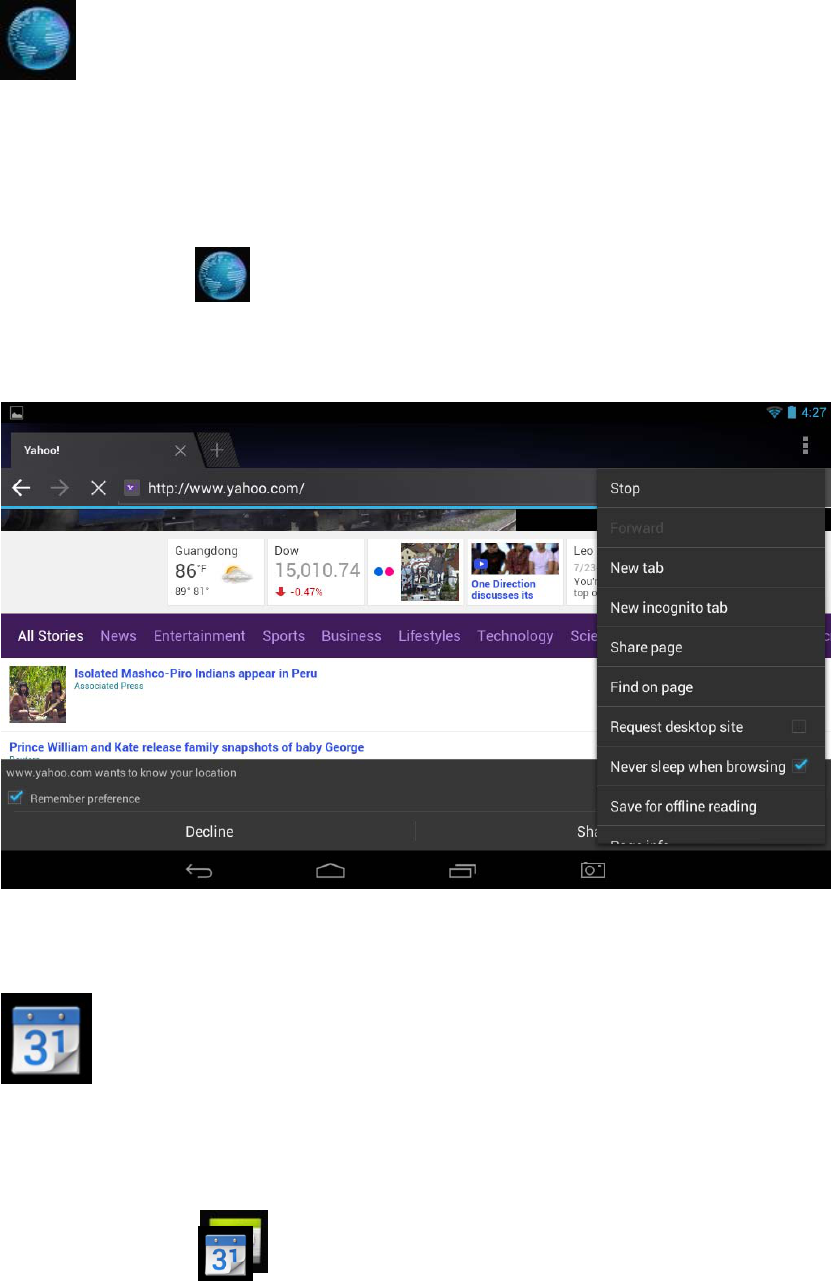Toggle Request desktop site checkbox

(799, 727)
